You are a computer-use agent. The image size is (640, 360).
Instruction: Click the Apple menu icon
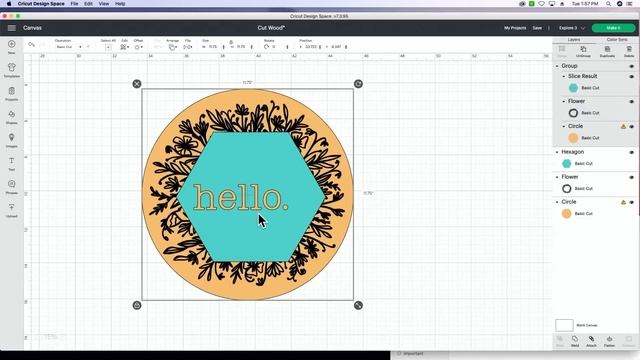coord(9,4)
